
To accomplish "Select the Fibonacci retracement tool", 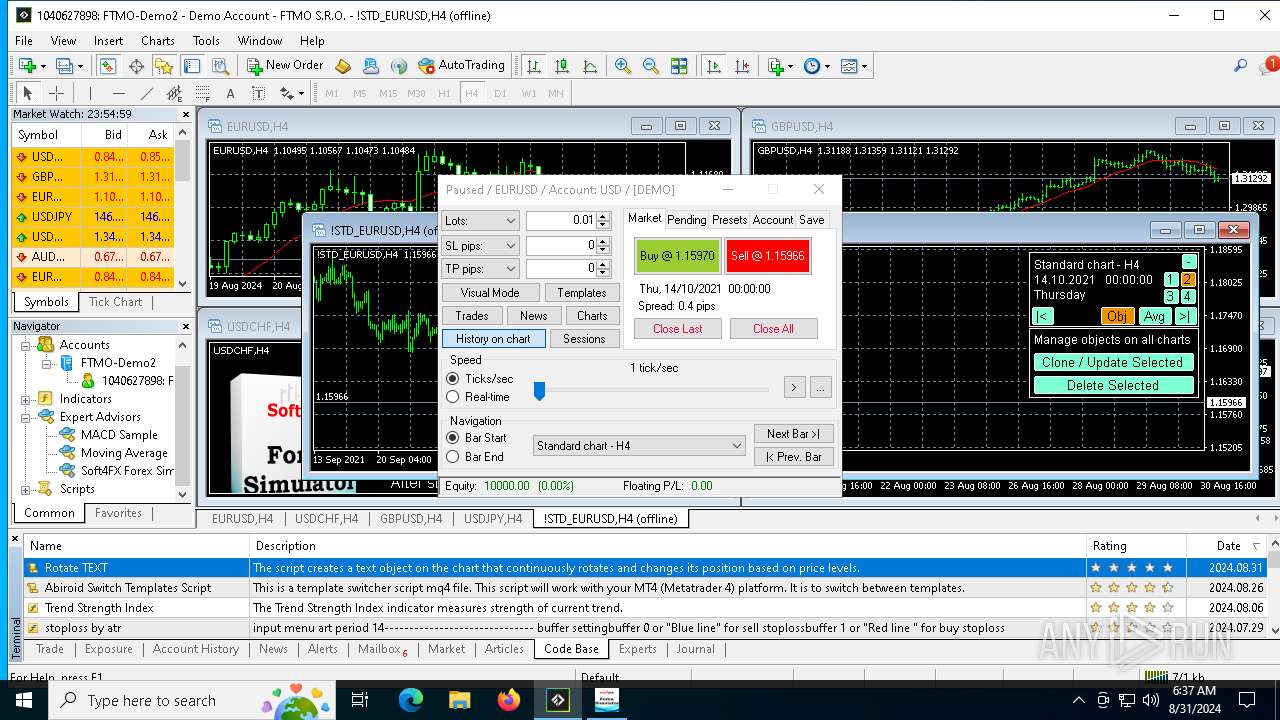I will coord(202,93).
